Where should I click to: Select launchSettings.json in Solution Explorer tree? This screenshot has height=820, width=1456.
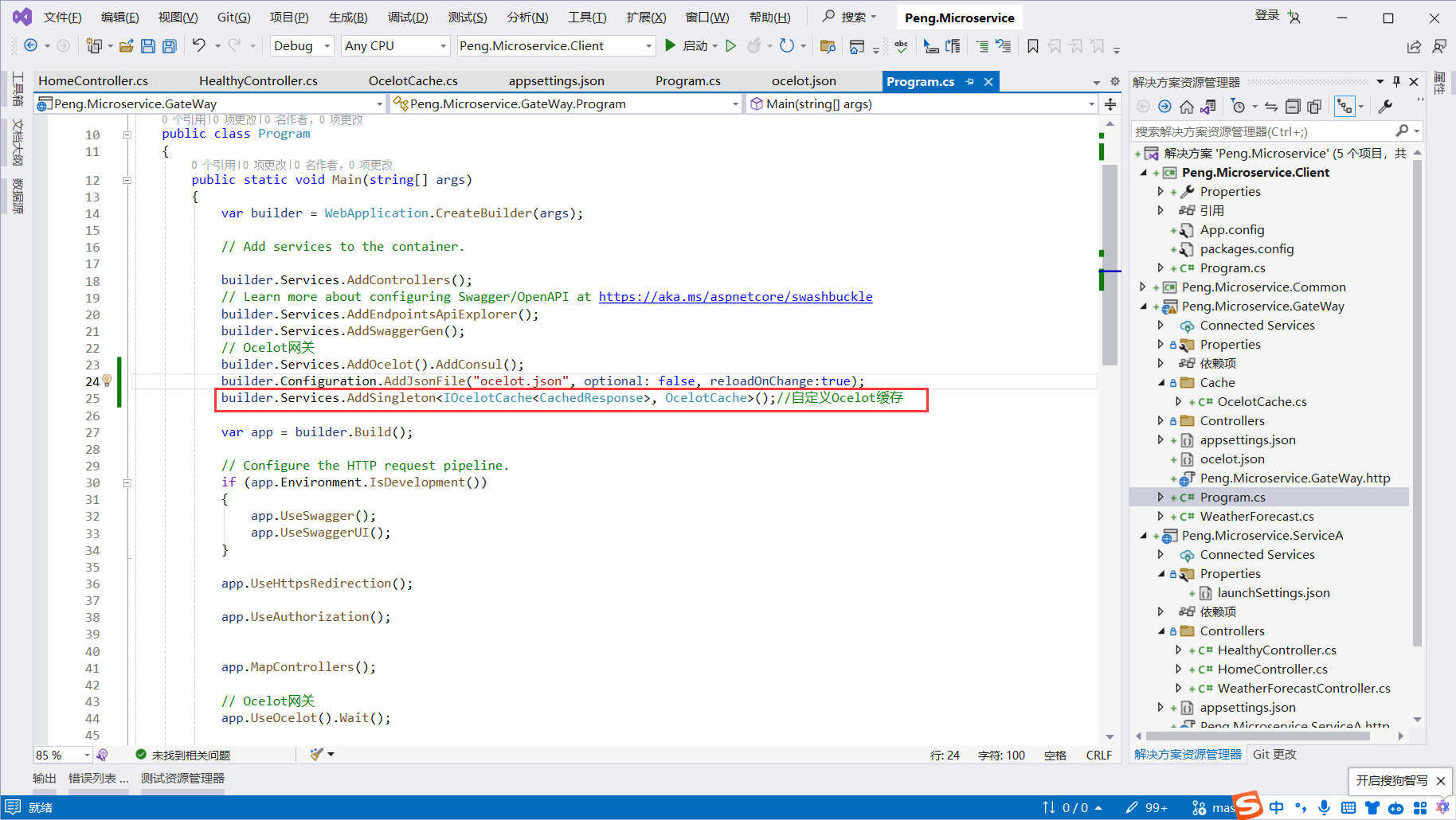(x=1274, y=593)
